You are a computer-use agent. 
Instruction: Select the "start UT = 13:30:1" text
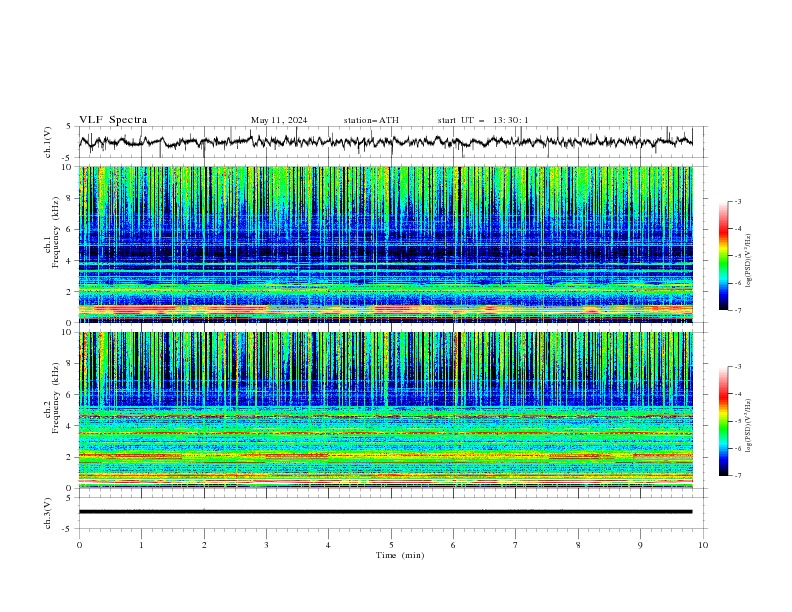(483, 120)
